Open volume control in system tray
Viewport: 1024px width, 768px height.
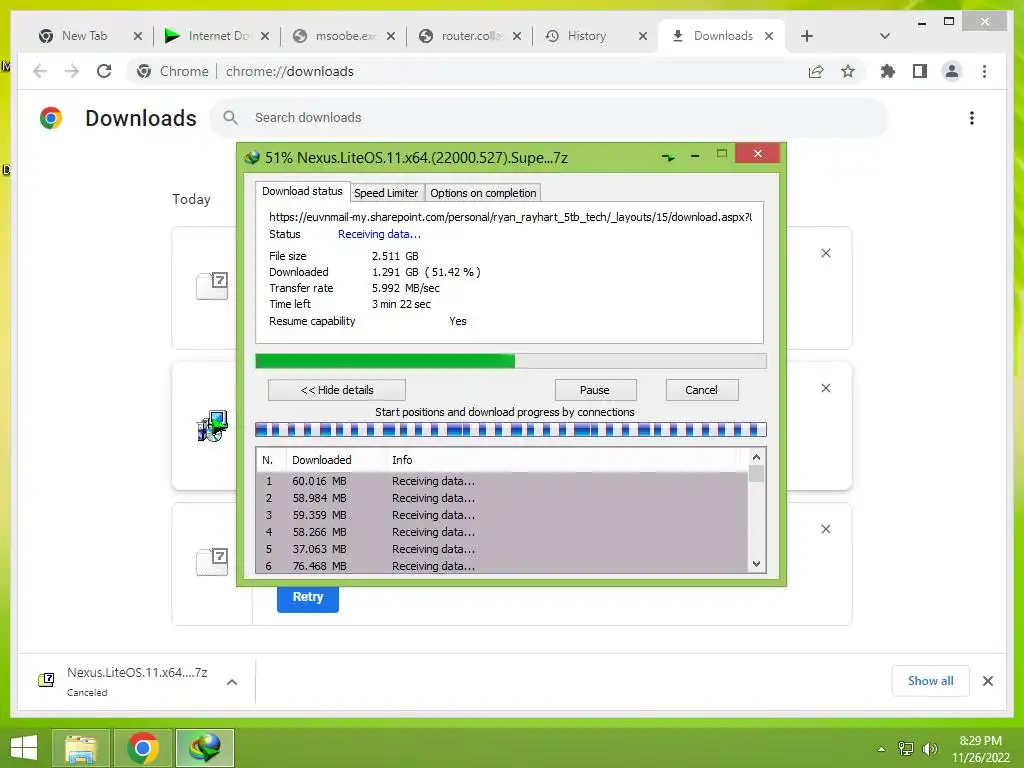pos(929,748)
